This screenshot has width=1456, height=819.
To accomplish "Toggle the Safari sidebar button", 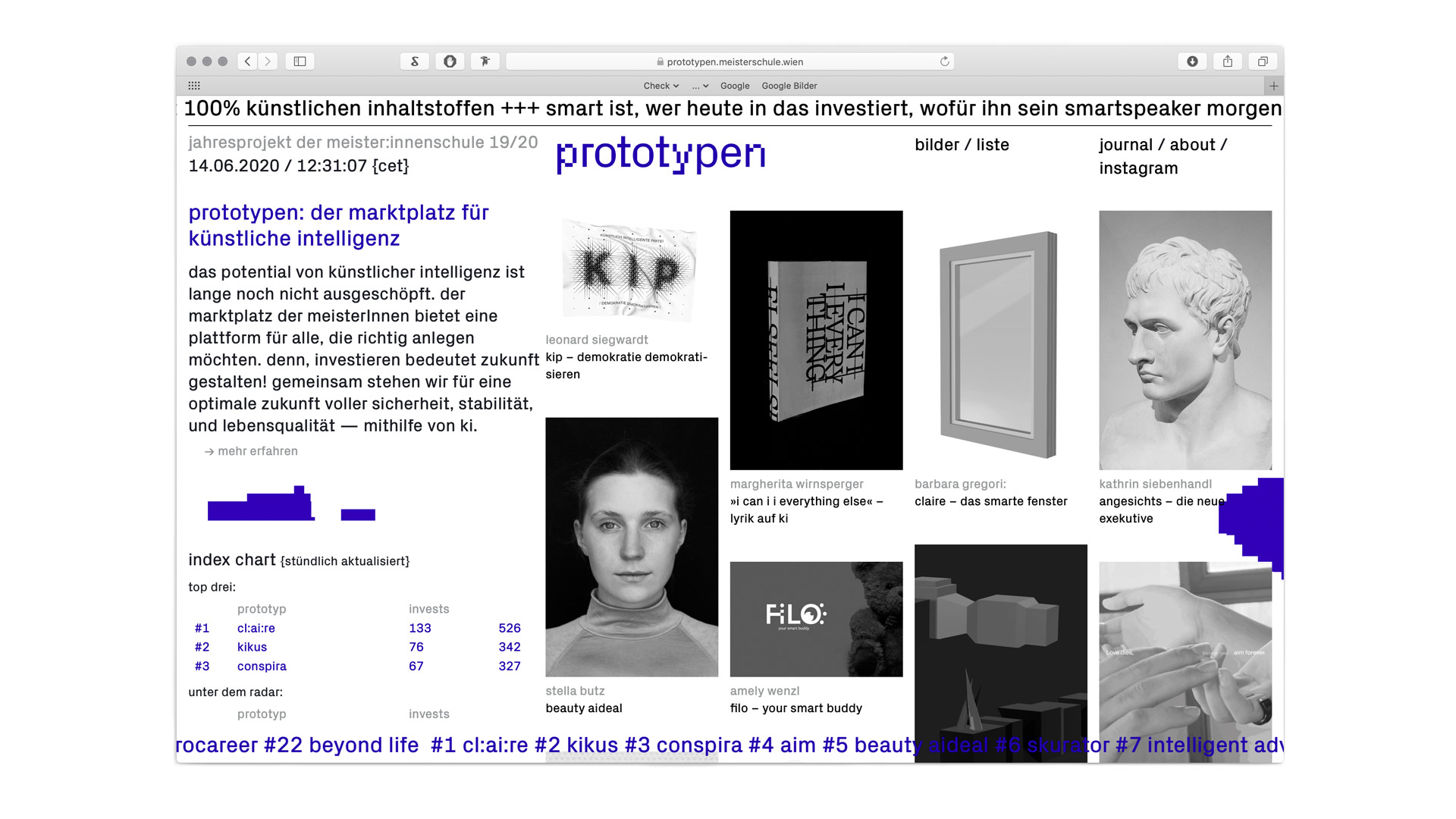I will (300, 61).
